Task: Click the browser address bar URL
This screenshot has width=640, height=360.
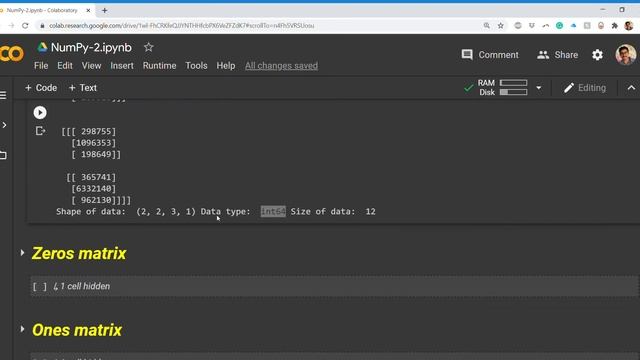Action: point(182,26)
